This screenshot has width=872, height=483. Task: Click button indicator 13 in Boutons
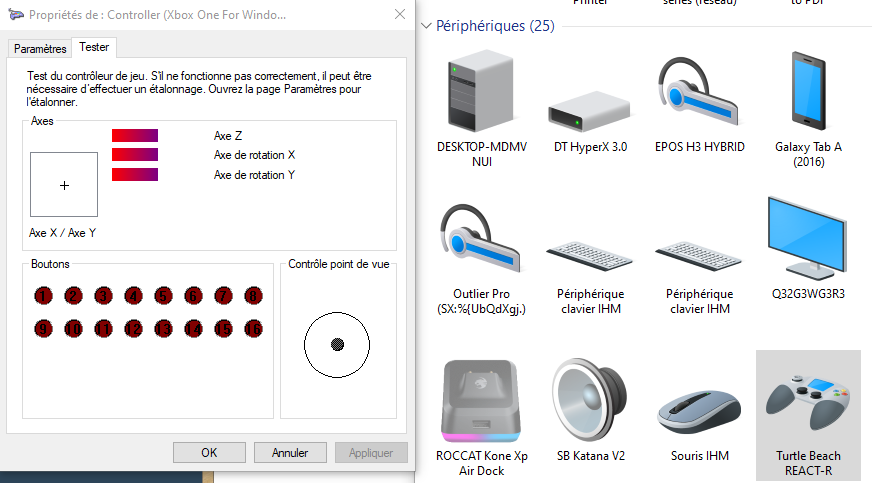164,328
